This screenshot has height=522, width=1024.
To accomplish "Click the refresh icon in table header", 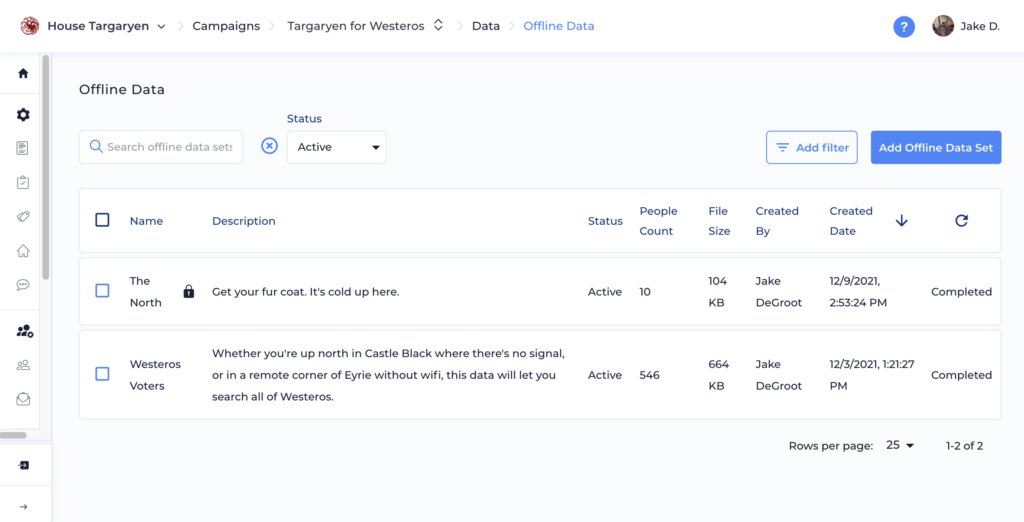I will coord(961,221).
